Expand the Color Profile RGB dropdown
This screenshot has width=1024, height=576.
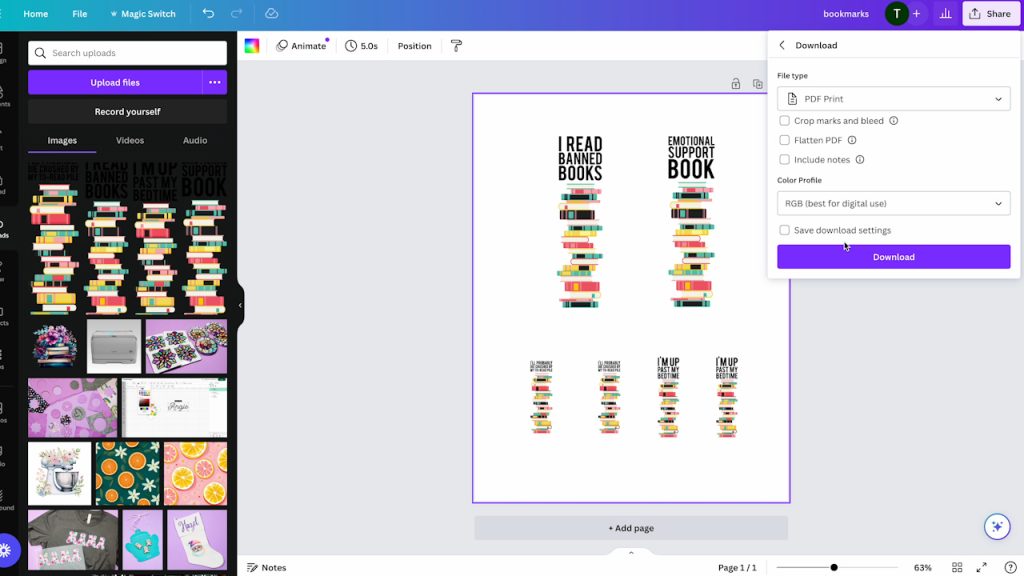click(x=893, y=203)
